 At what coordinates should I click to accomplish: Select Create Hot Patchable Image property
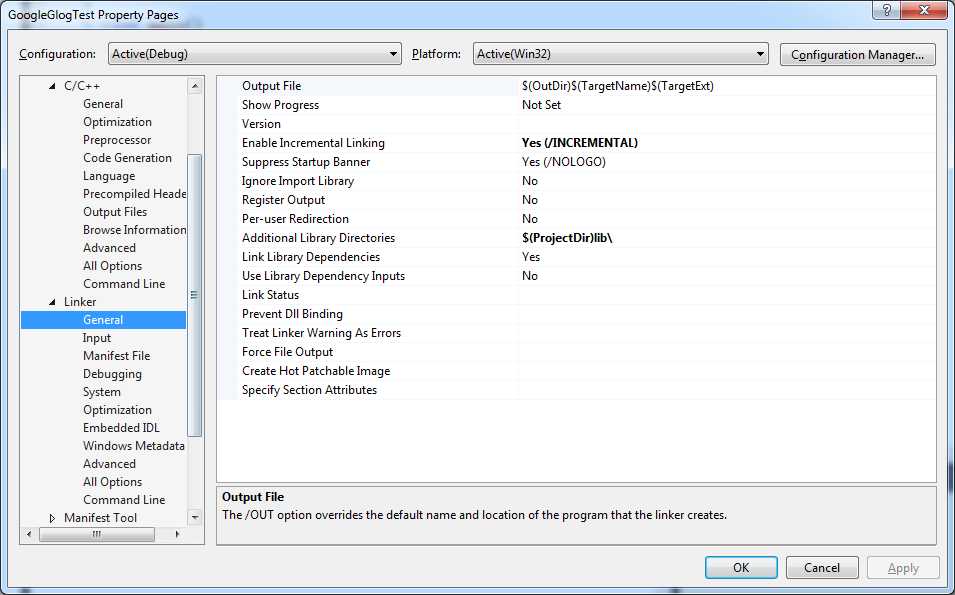315,371
